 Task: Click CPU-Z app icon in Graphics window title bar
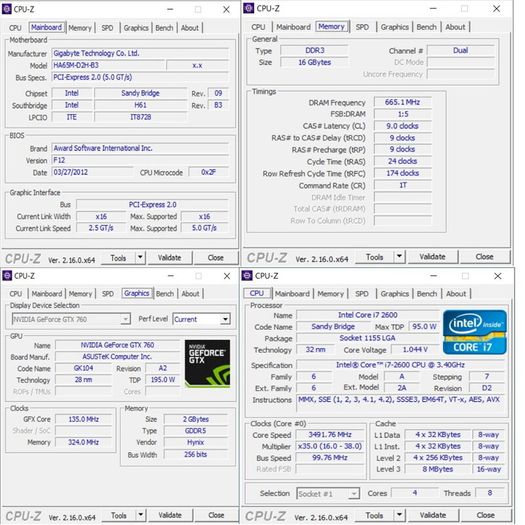click(7, 276)
